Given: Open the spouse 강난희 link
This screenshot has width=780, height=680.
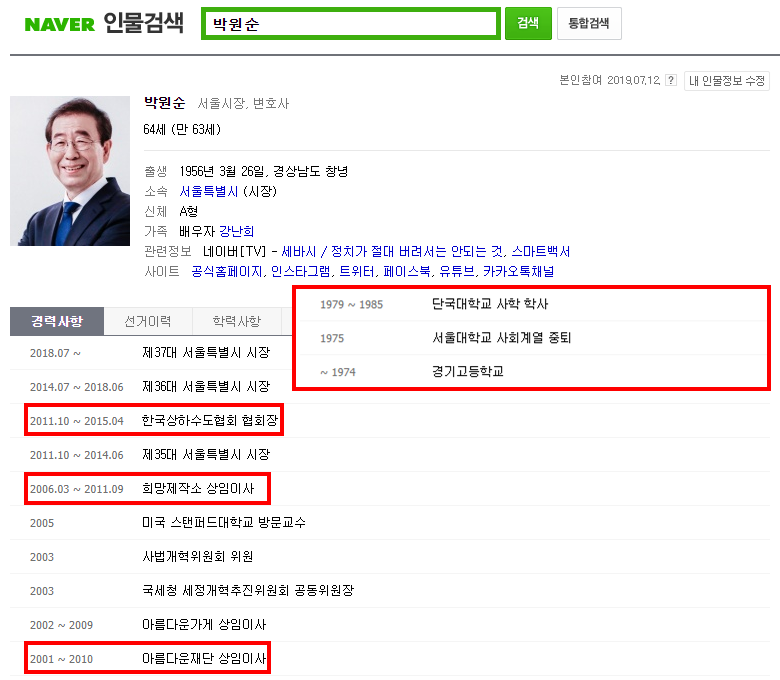Looking at the screenshot, I should pyautogui.click(x=236, y=231).
